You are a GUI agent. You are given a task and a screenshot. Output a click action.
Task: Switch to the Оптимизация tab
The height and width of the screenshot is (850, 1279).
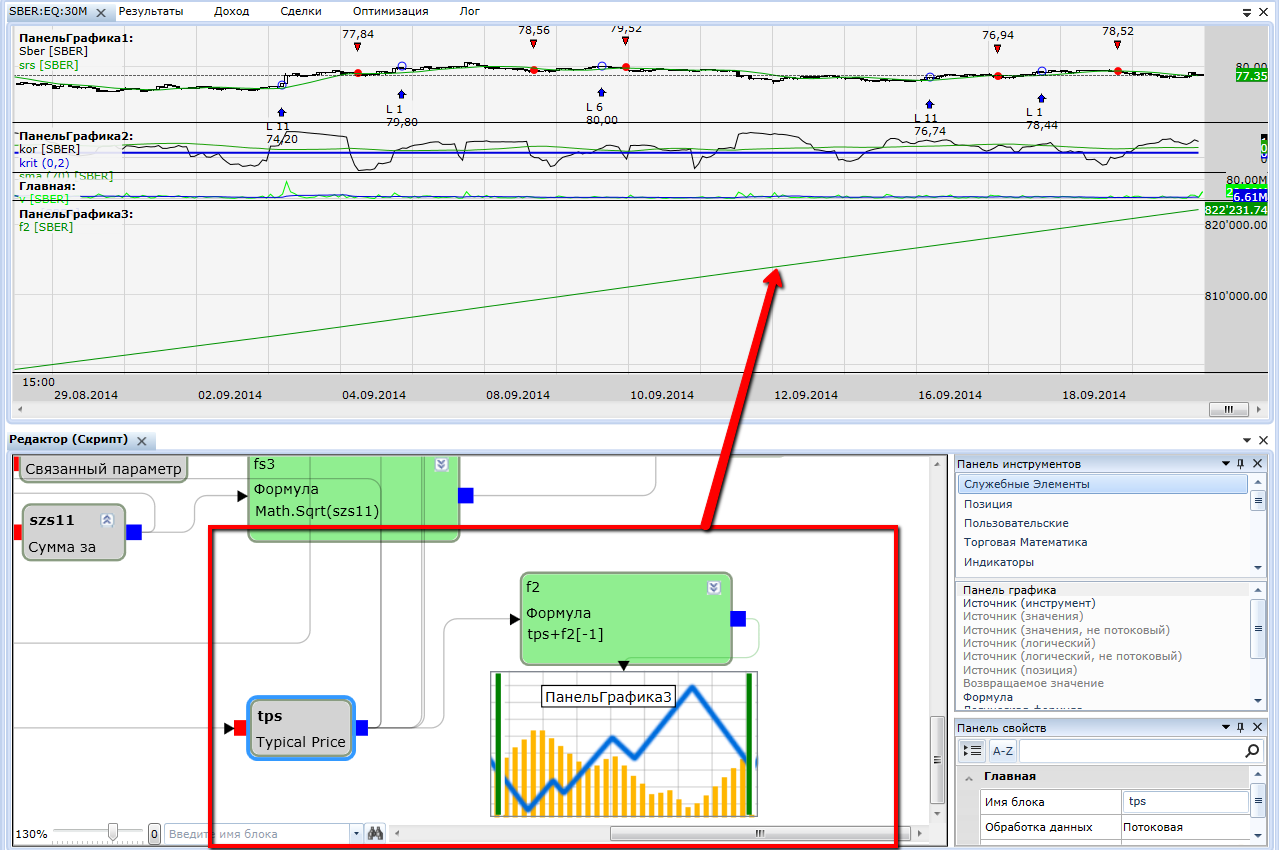[390, 11]
